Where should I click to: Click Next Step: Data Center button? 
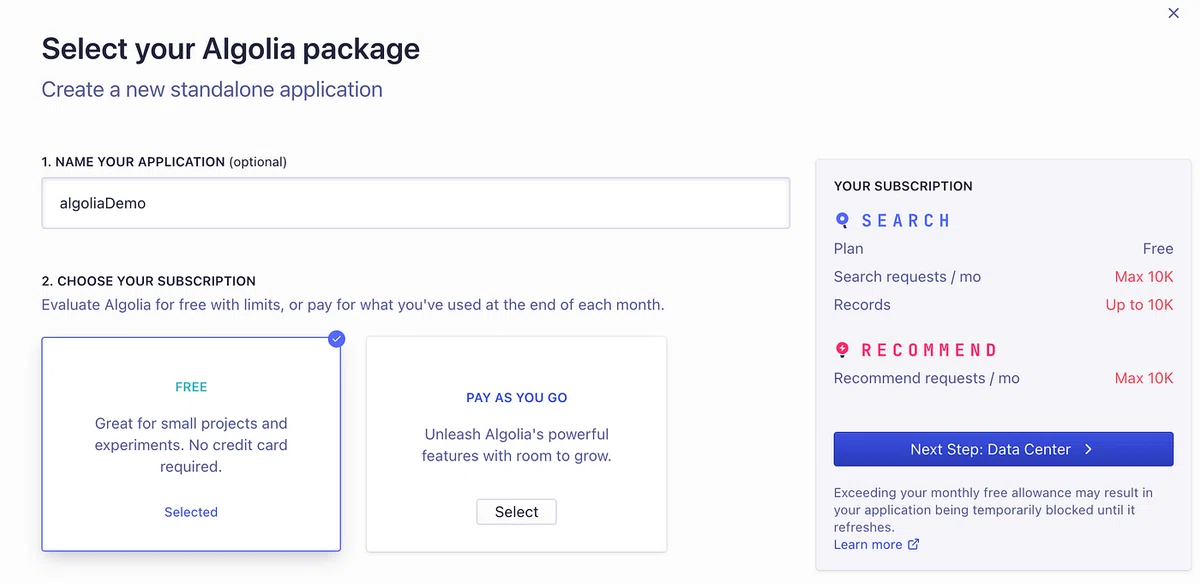(x=1003, y=449)
